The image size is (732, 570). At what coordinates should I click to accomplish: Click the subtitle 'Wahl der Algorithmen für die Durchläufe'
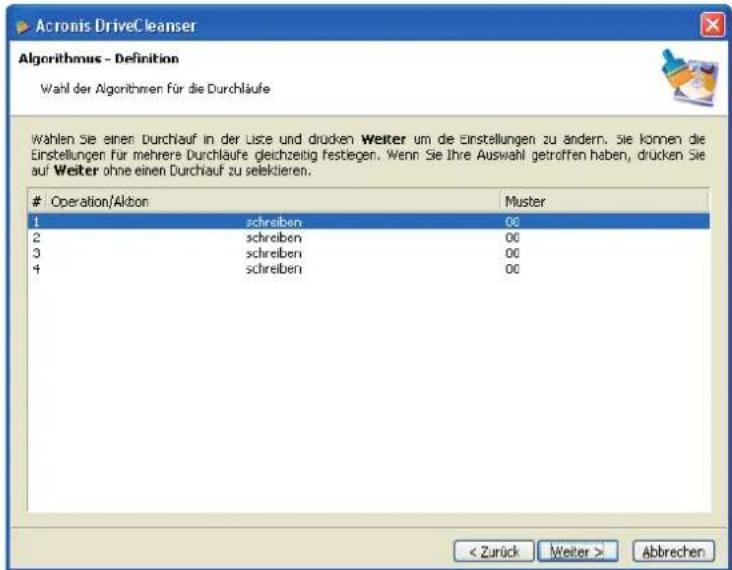[155, 89]
